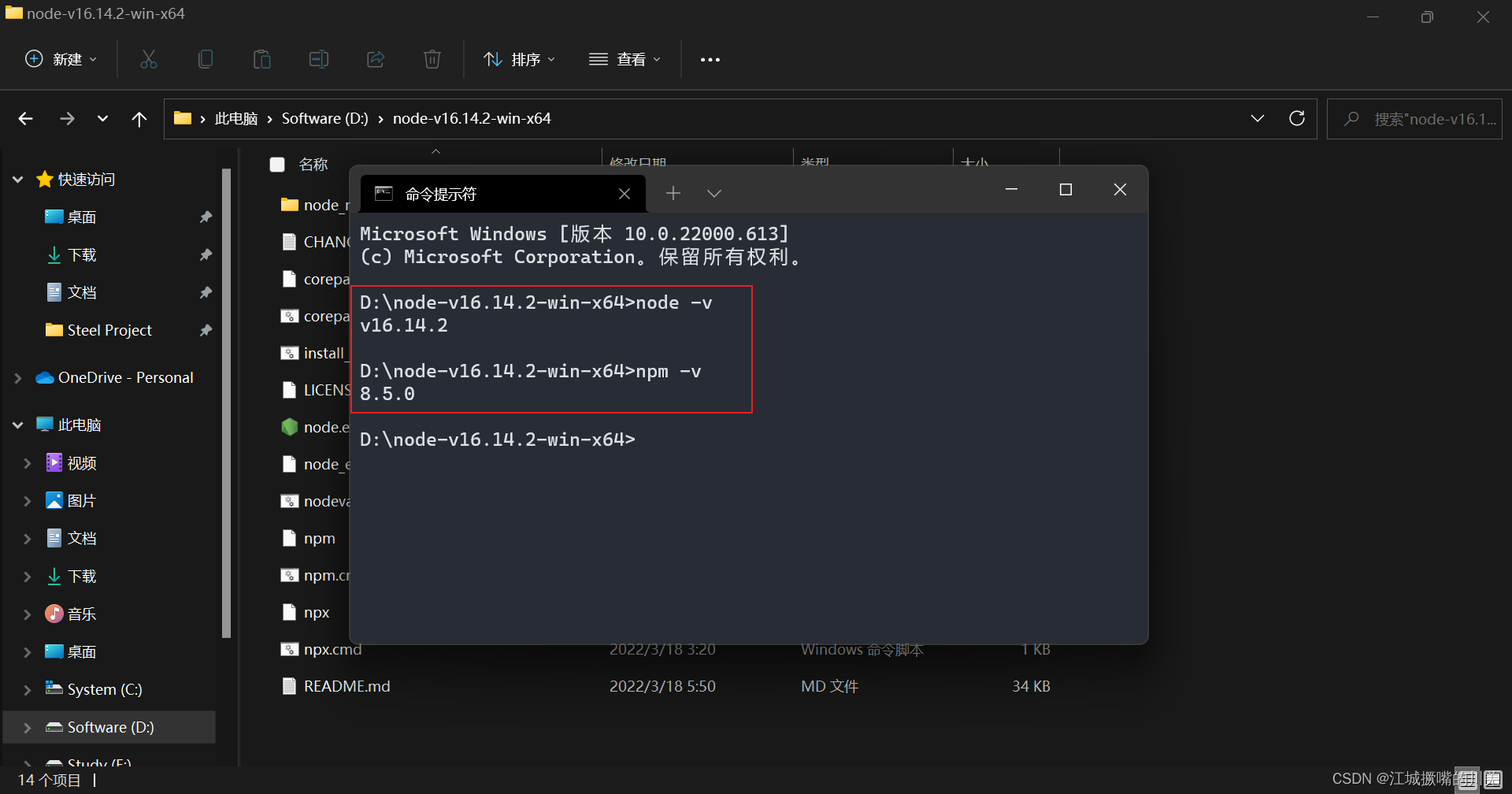This screenshot has height=794, width=1512.
Task: Click the Share icon in toolbar
Action: pyautogui.click(x=376, y=59)
